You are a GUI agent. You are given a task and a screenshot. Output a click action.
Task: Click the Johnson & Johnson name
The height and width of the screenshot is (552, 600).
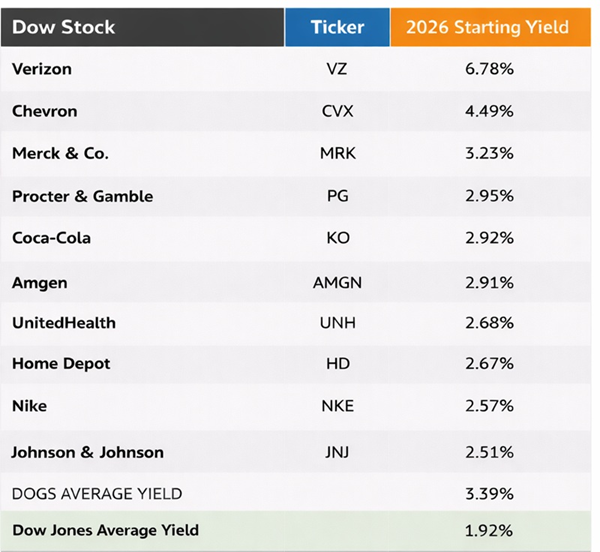[87, 452]
